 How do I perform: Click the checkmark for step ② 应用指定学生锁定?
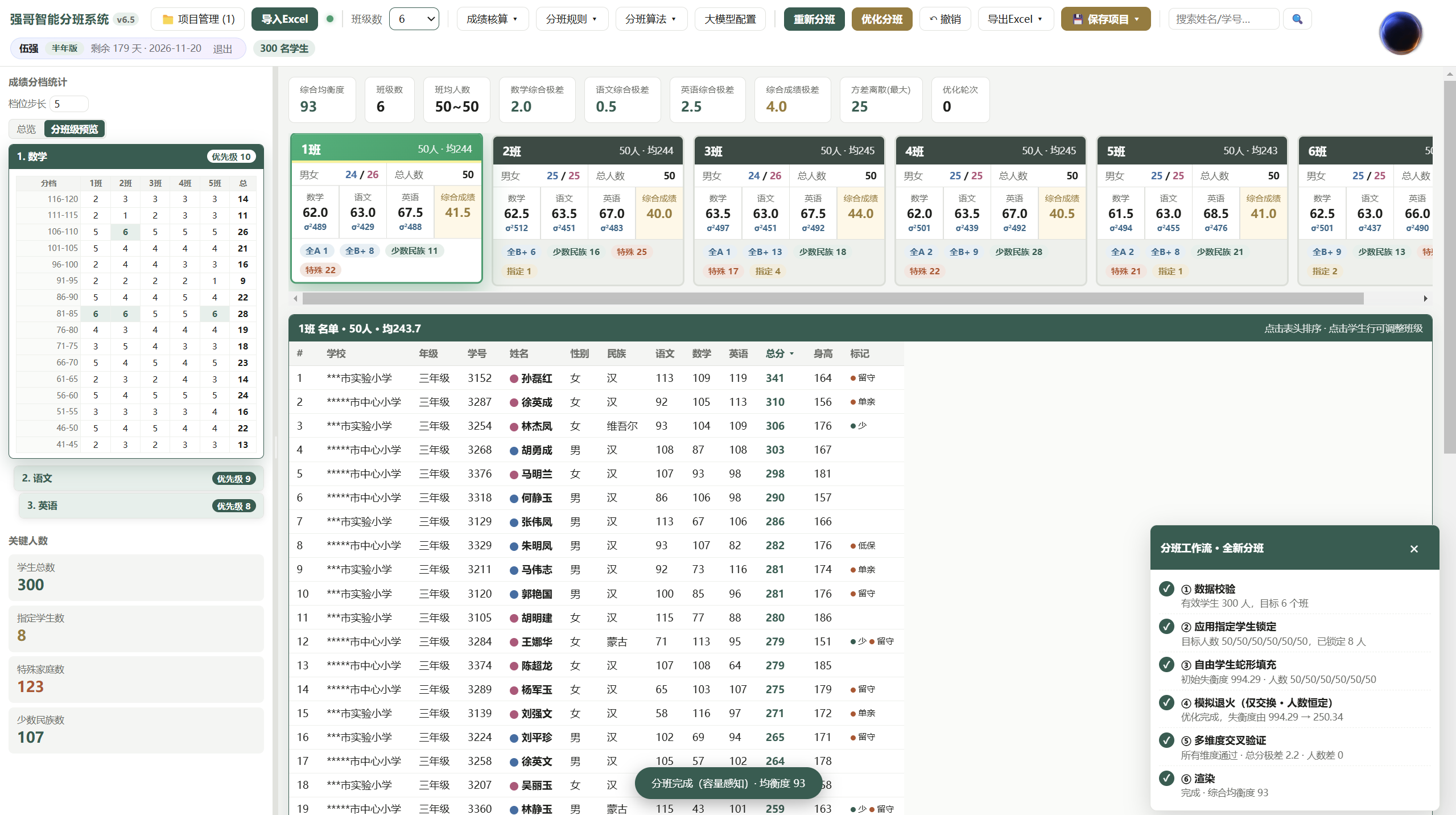point(1166,626)
